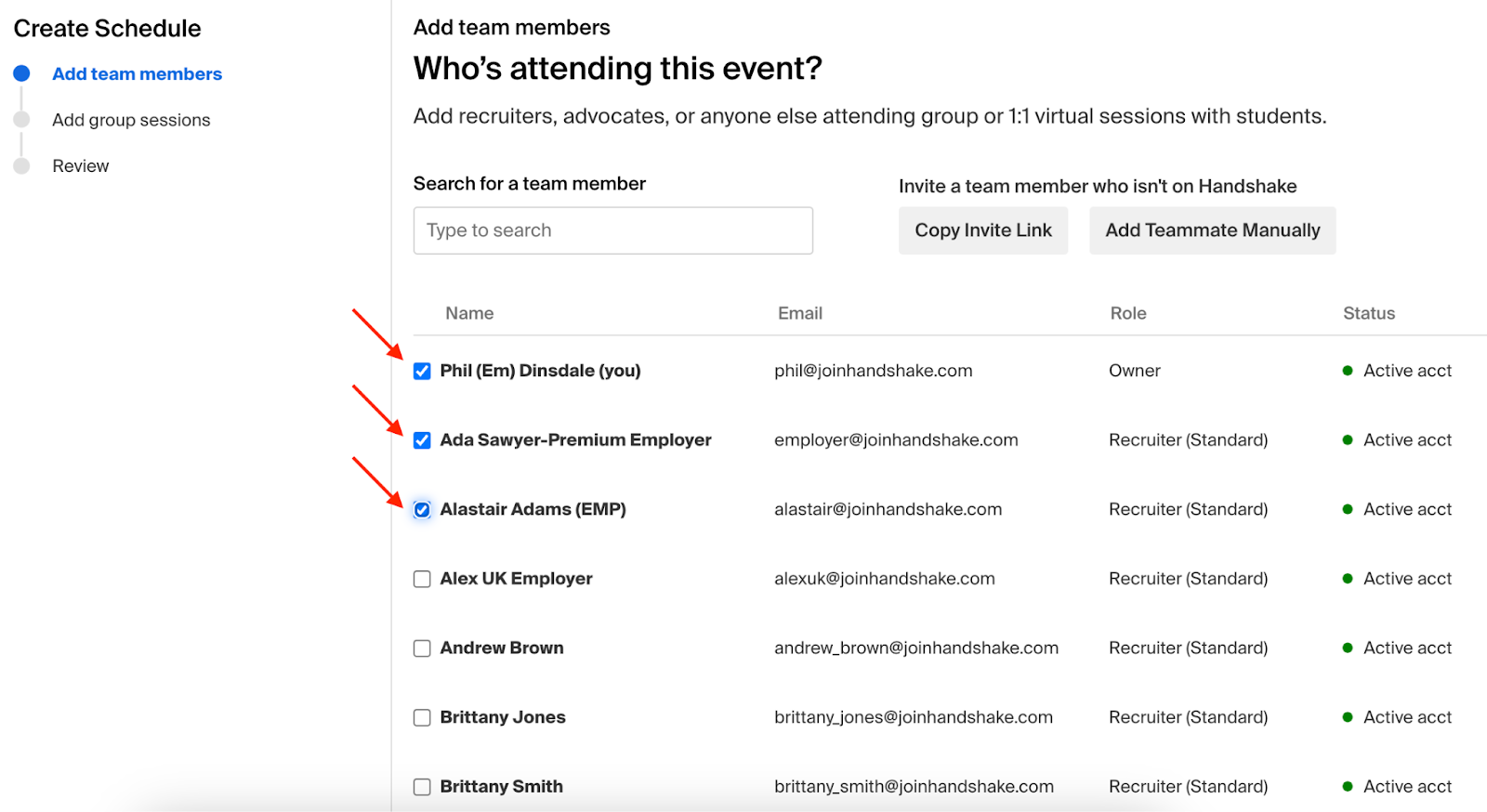The height and width of the screenshot is (812, 1487).
Task: Jump to the Review step
Action: pyautogui.click(x=81, y=166)
